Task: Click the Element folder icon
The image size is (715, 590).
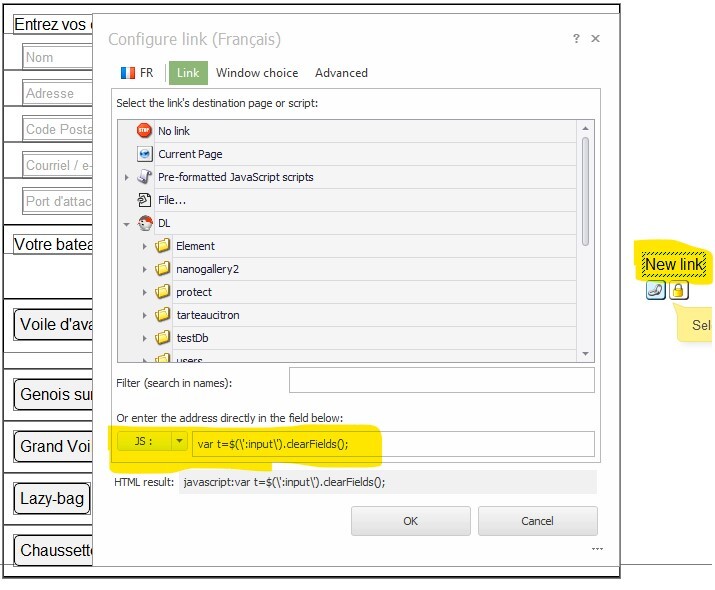Action: [x=162, y=246]
